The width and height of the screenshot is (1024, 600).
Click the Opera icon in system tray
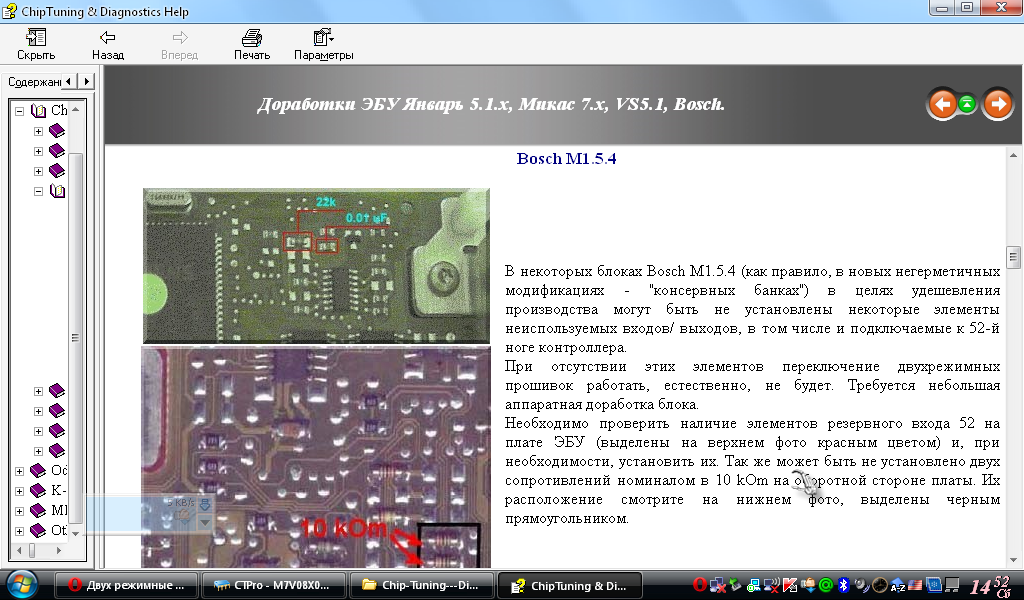(x=699, y=584)
